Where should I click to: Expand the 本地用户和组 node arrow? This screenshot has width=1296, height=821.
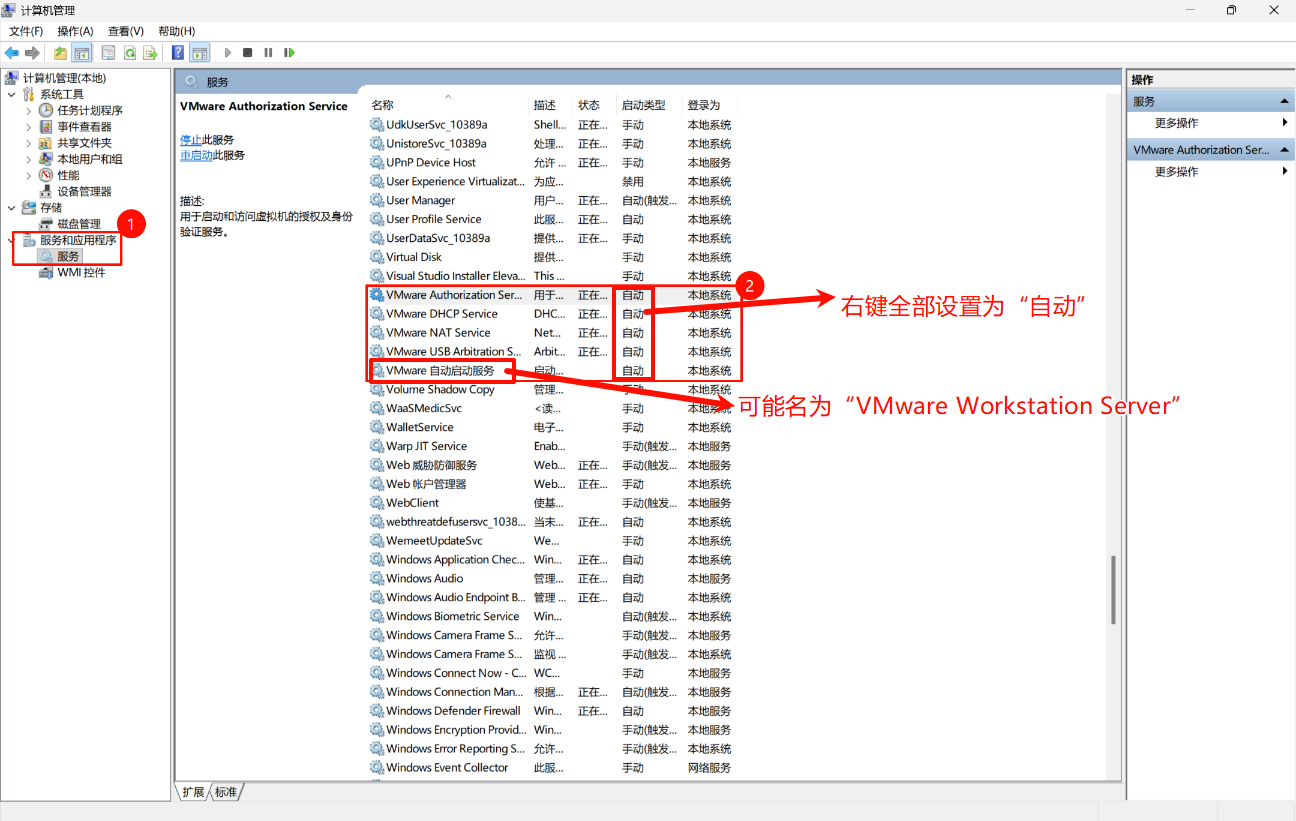[28, 159]
